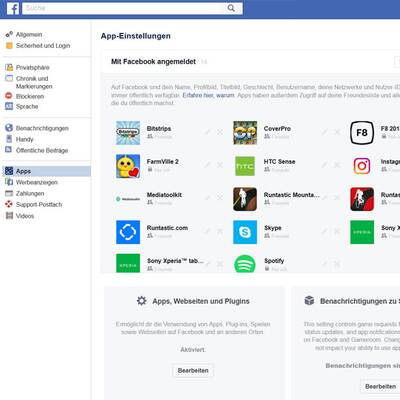This screenshot has height=400, width=400.
Task: Open Chronik und Markierungen settings
Action: pyautogui.click(x=34, y=82)
